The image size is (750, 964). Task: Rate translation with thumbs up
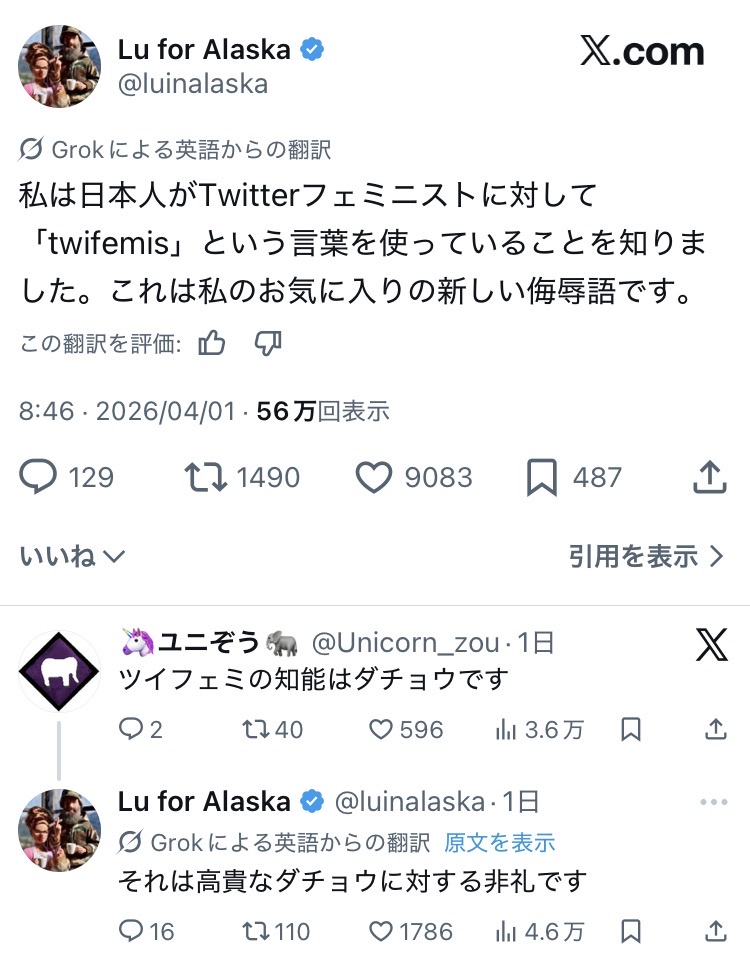[212, 345]
